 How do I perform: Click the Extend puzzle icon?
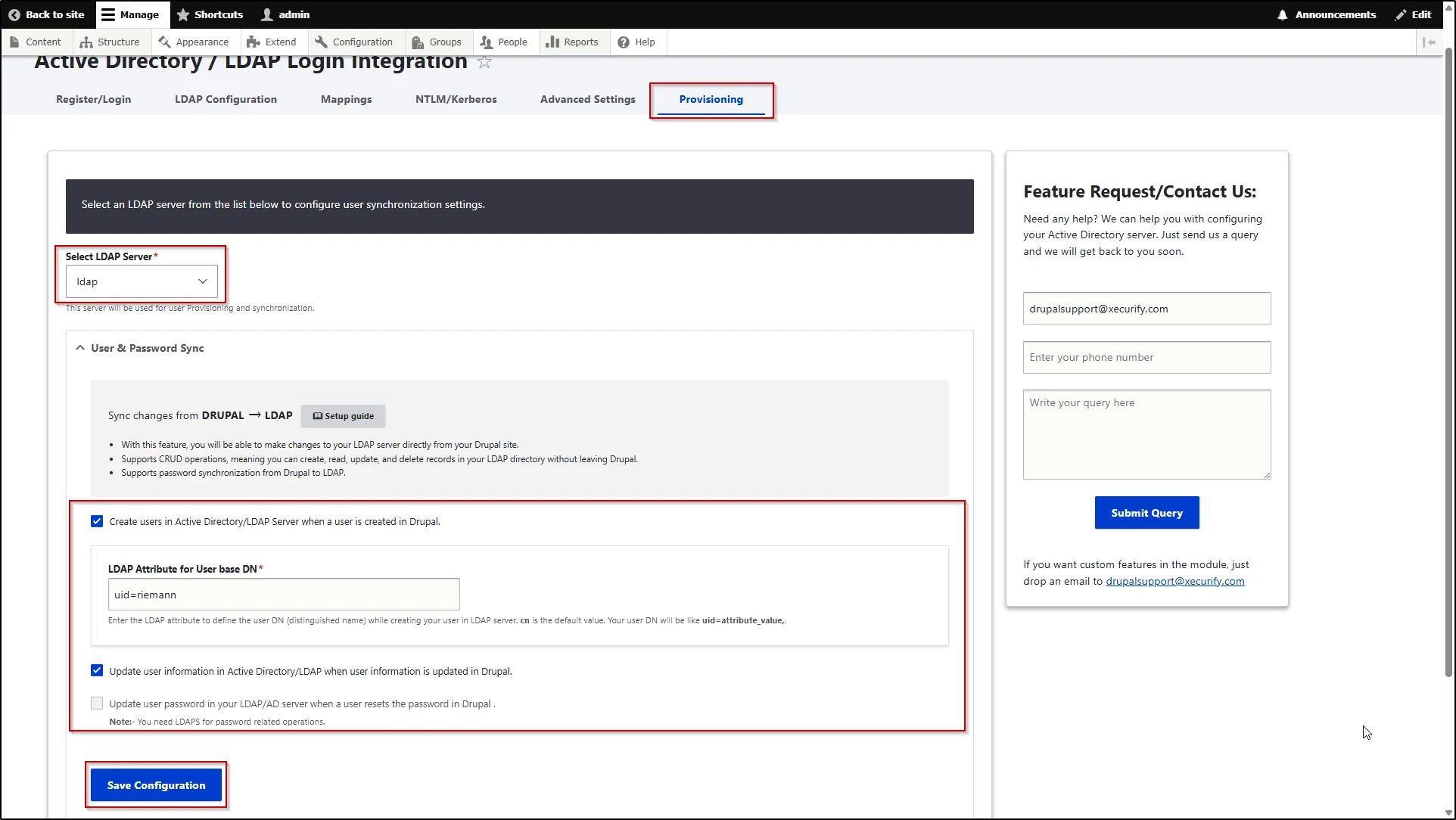coord(253,42)
